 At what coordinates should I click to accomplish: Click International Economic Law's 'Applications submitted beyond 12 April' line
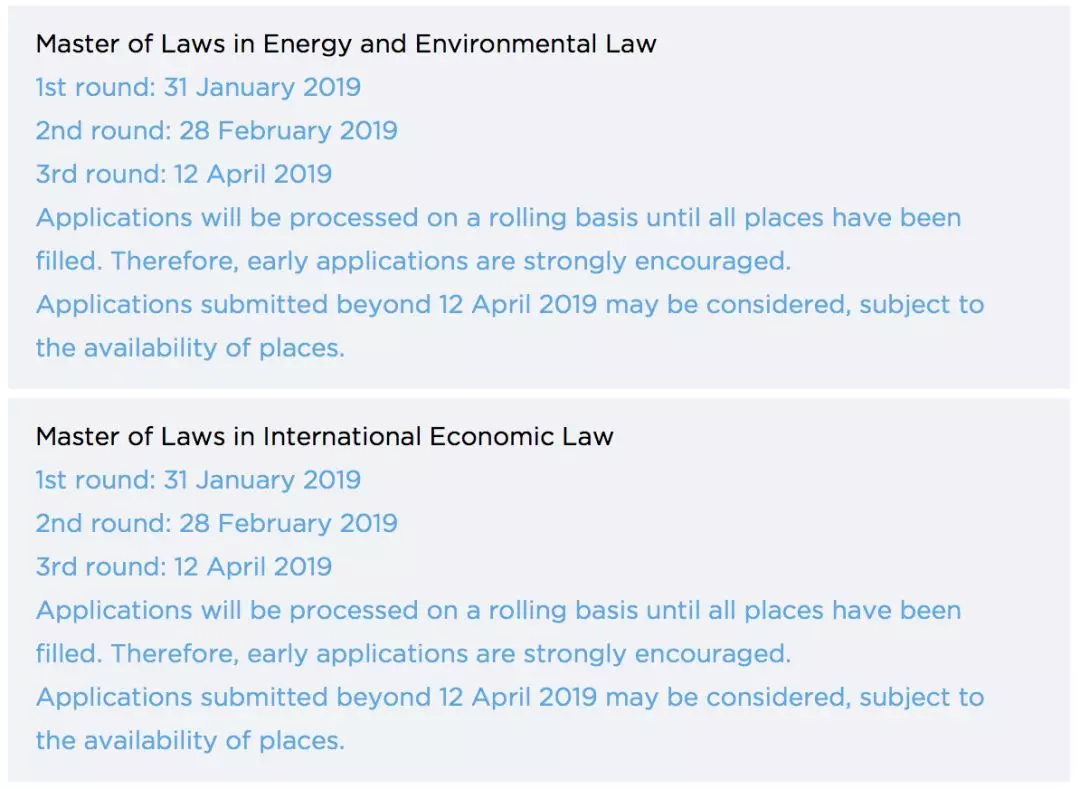510,697
